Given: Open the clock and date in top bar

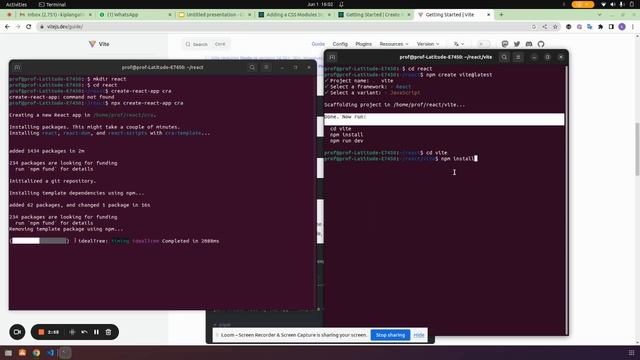Looking at the screenshot, I should point(320,4).
